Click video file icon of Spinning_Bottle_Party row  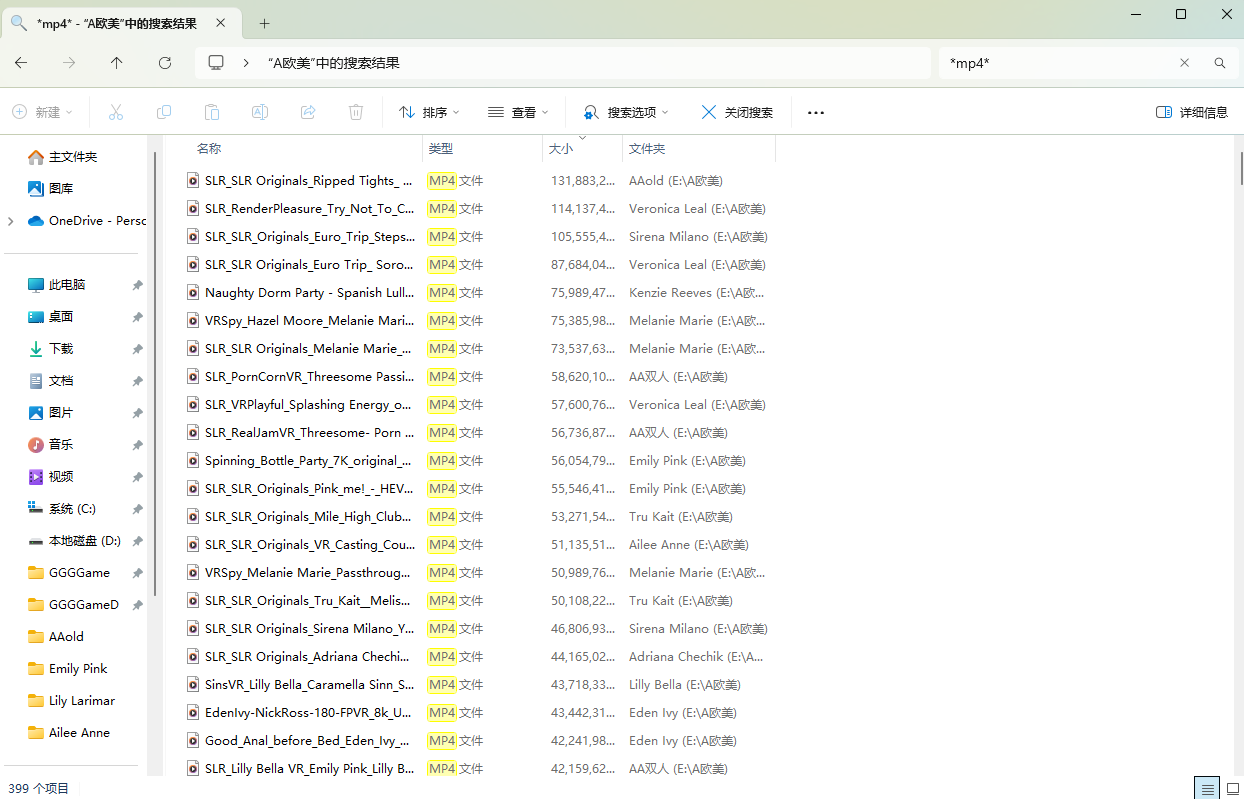pyautogui.click(x=194, y=461)
